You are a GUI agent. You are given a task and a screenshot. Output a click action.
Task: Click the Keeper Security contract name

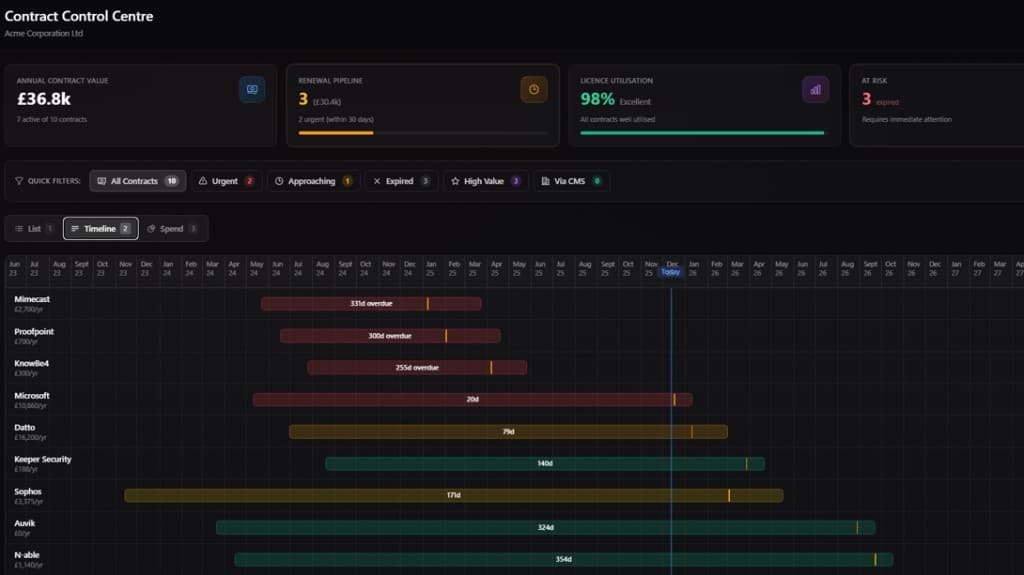pos(42,459)
